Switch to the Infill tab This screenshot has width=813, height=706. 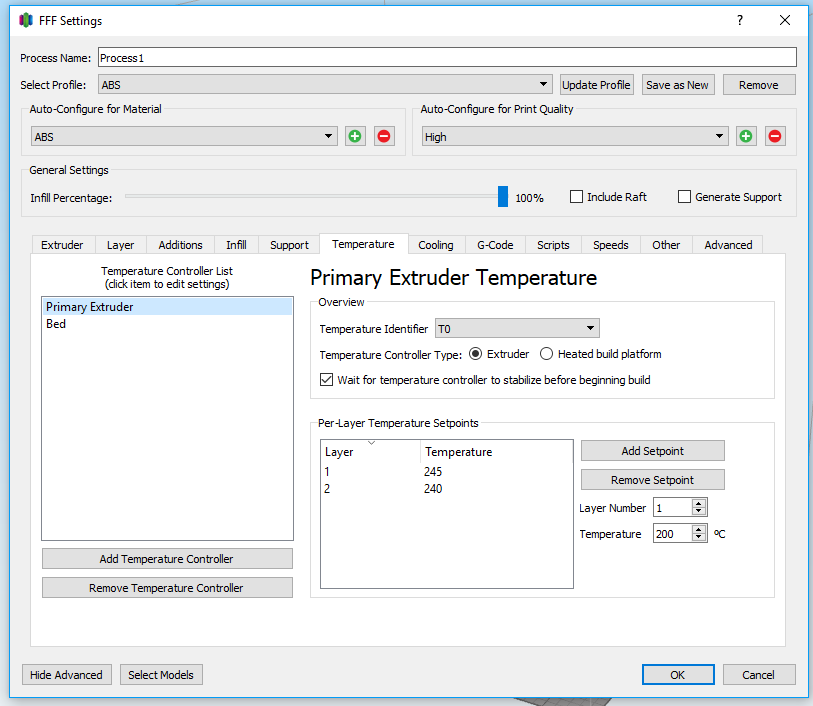(236, 245)
